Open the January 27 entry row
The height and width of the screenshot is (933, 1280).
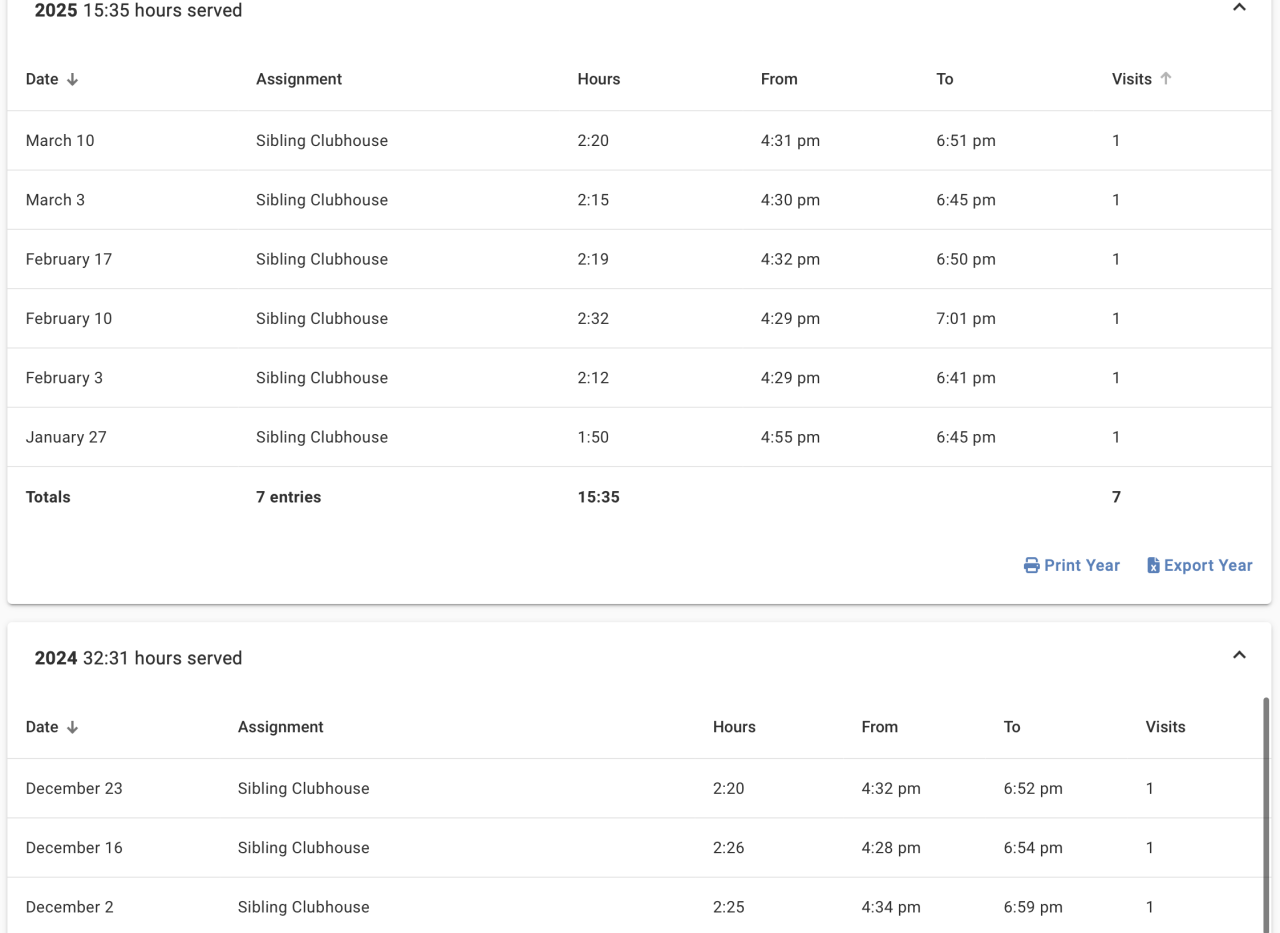click(x=66, y=438)
